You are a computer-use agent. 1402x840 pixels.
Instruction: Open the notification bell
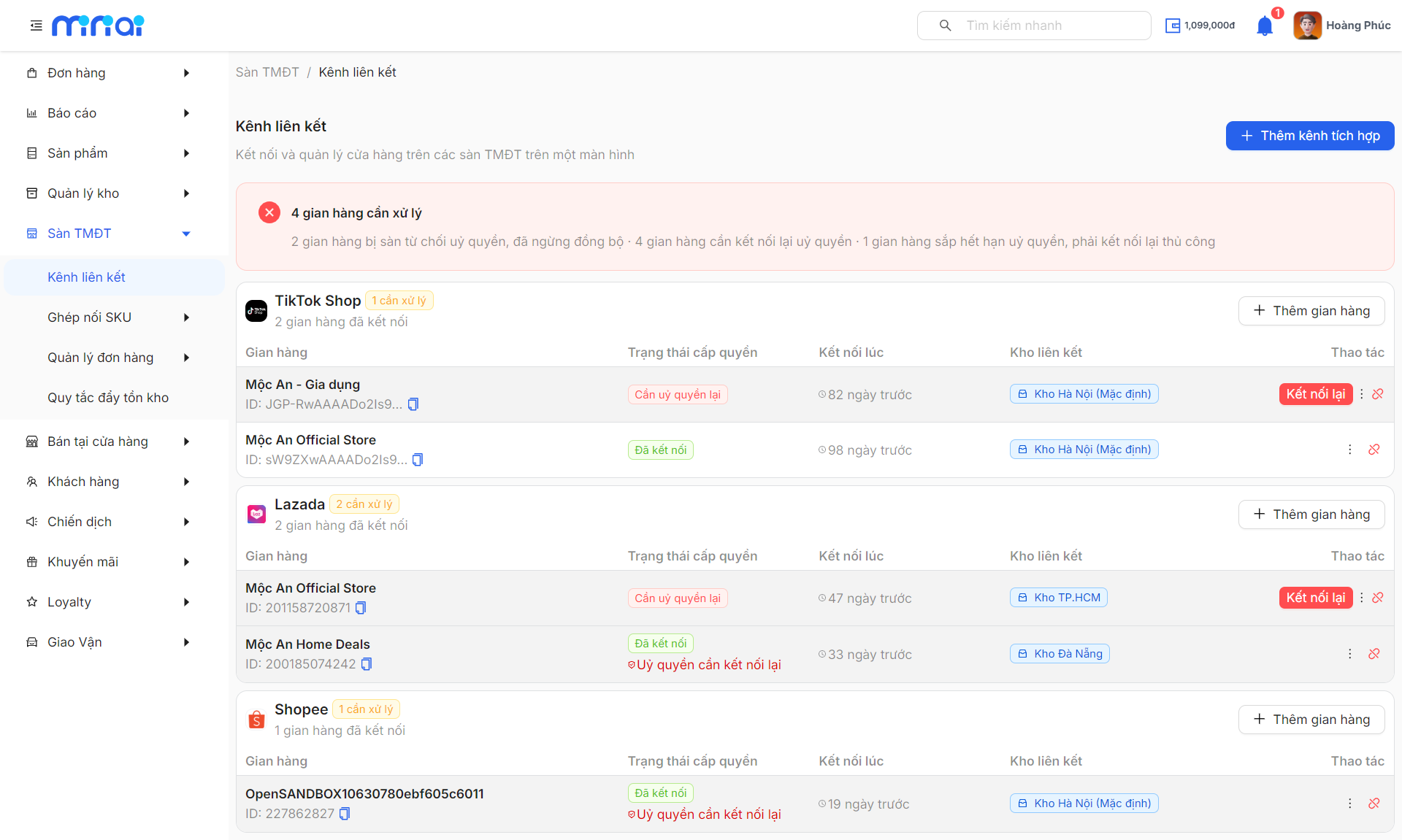1265,26
